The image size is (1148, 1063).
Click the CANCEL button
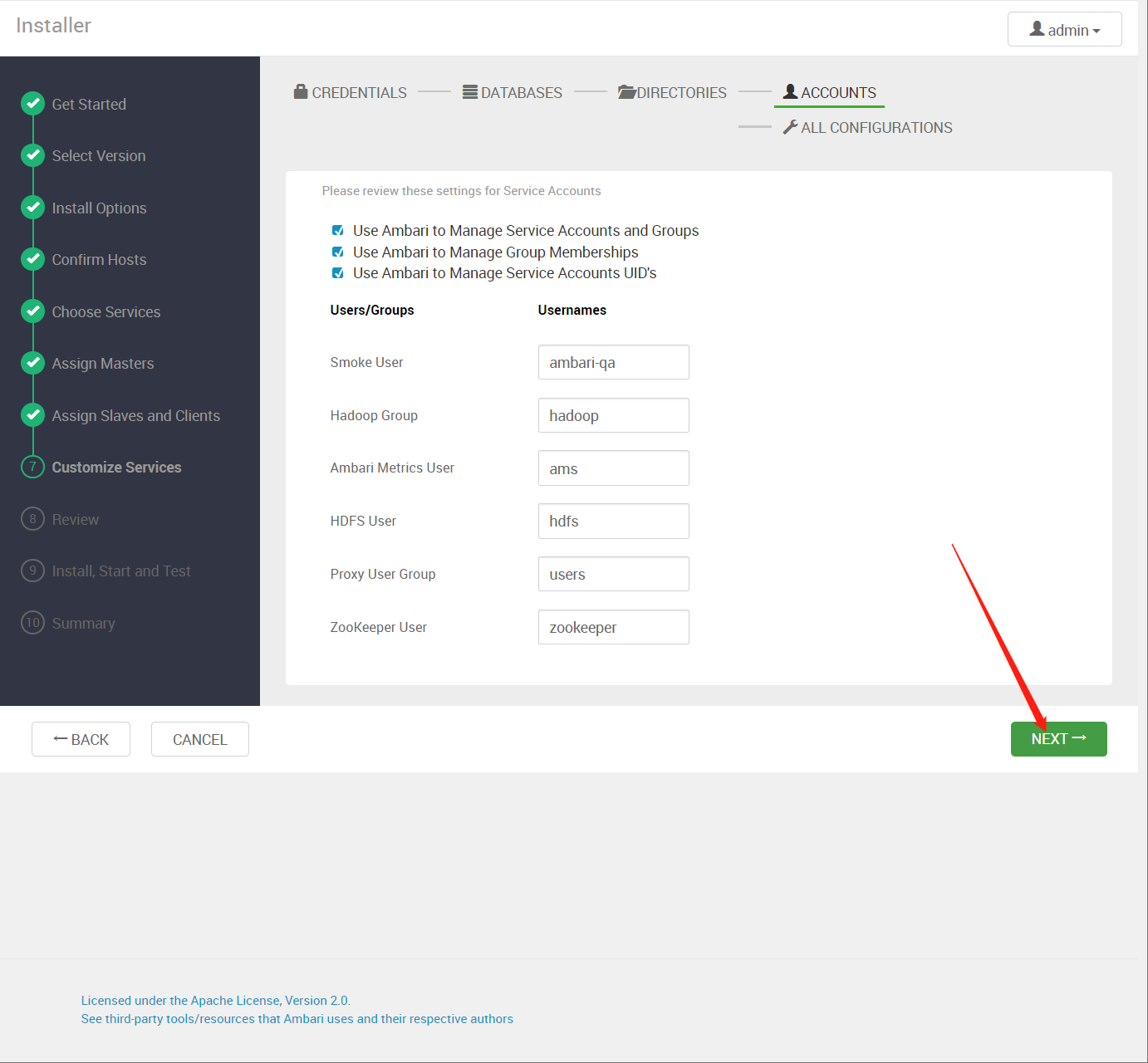200,739
